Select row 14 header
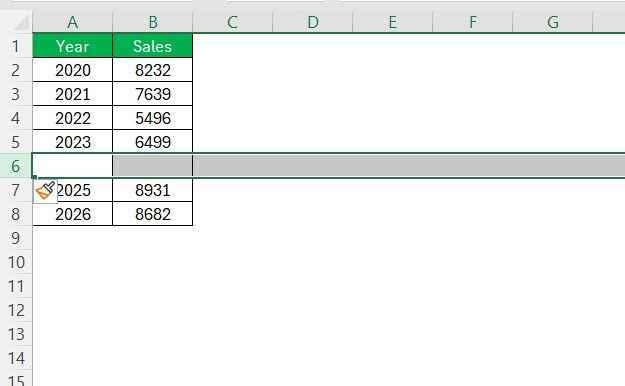625x386 pixels. point(16,358)
